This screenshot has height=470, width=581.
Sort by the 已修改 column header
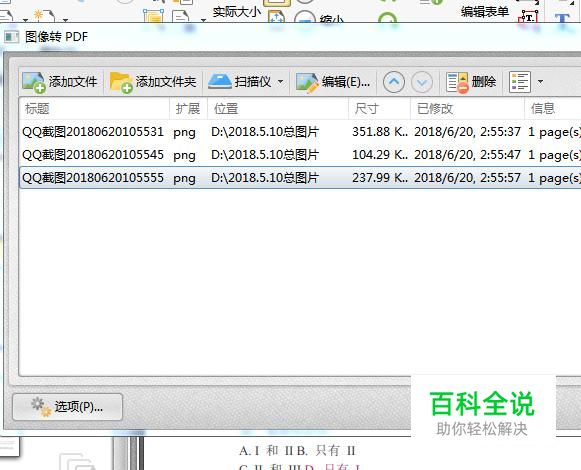(x=467, y=109)
